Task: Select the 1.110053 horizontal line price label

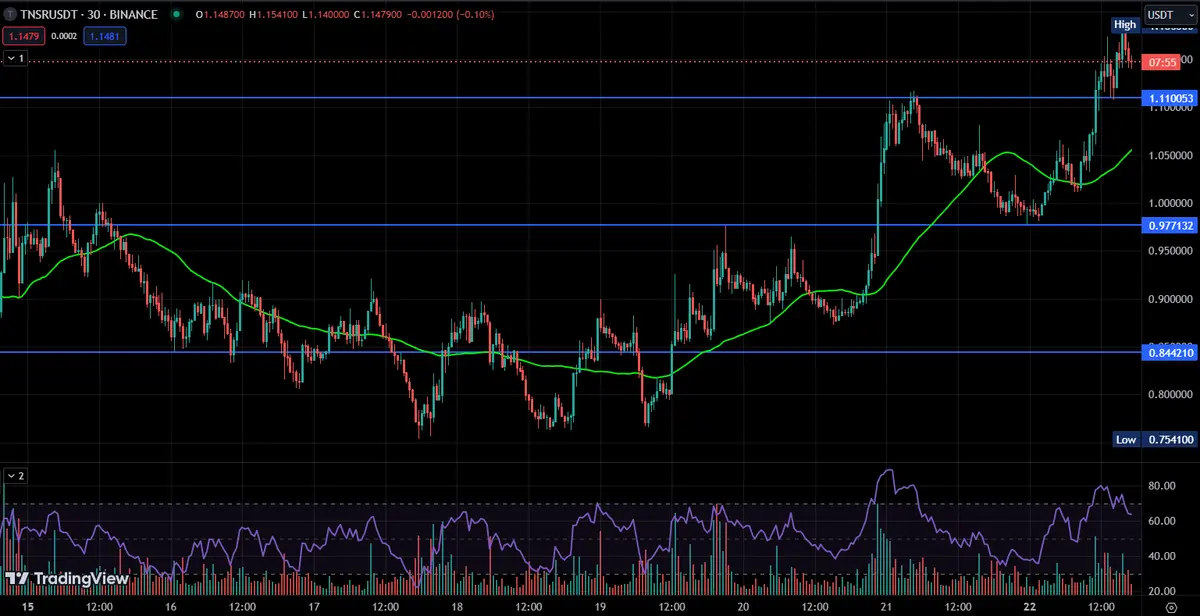Action: (1168, 99)
